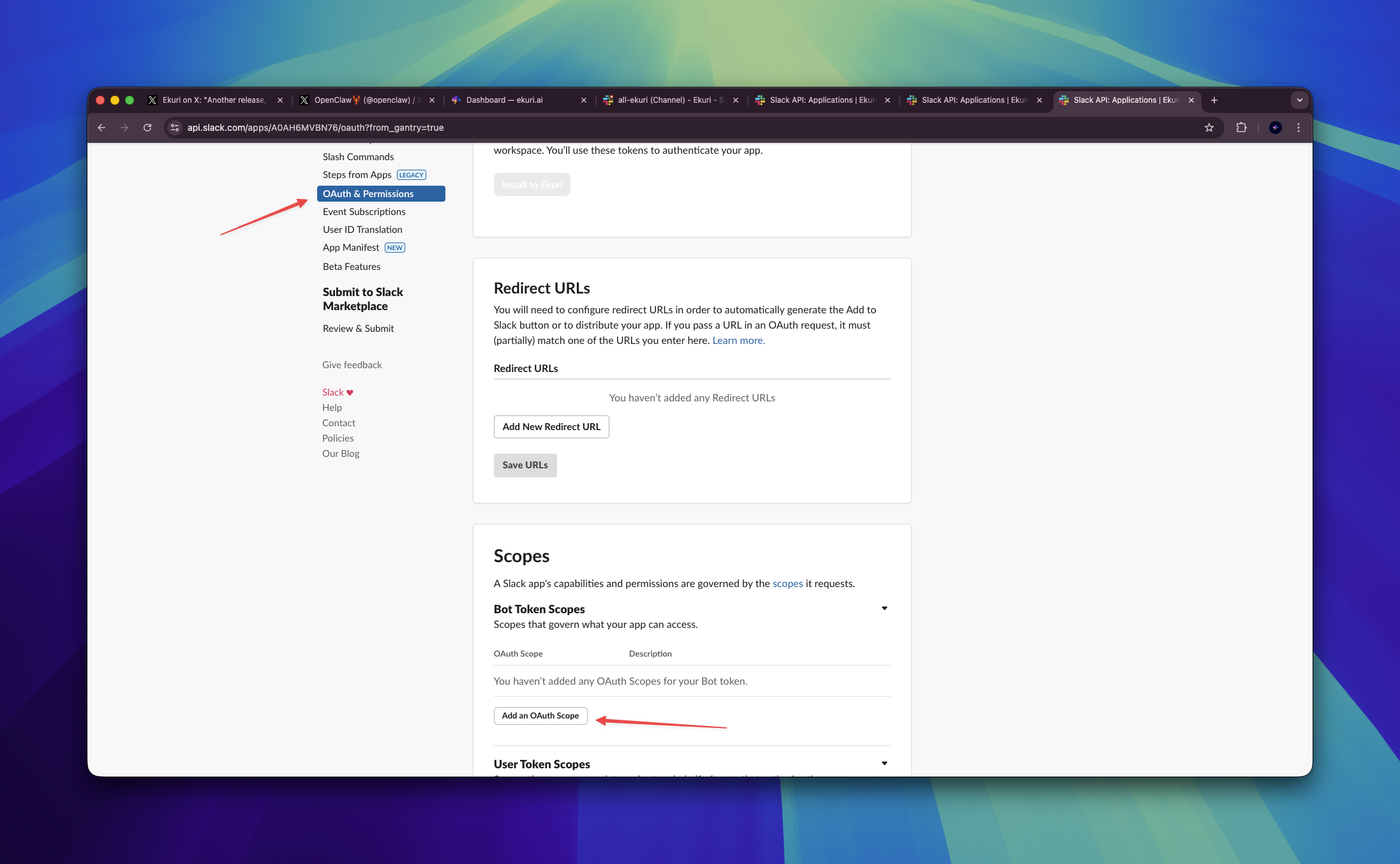Close the Dashboard ekuri.ai tab
The image size is (1400, 864).
583,100
